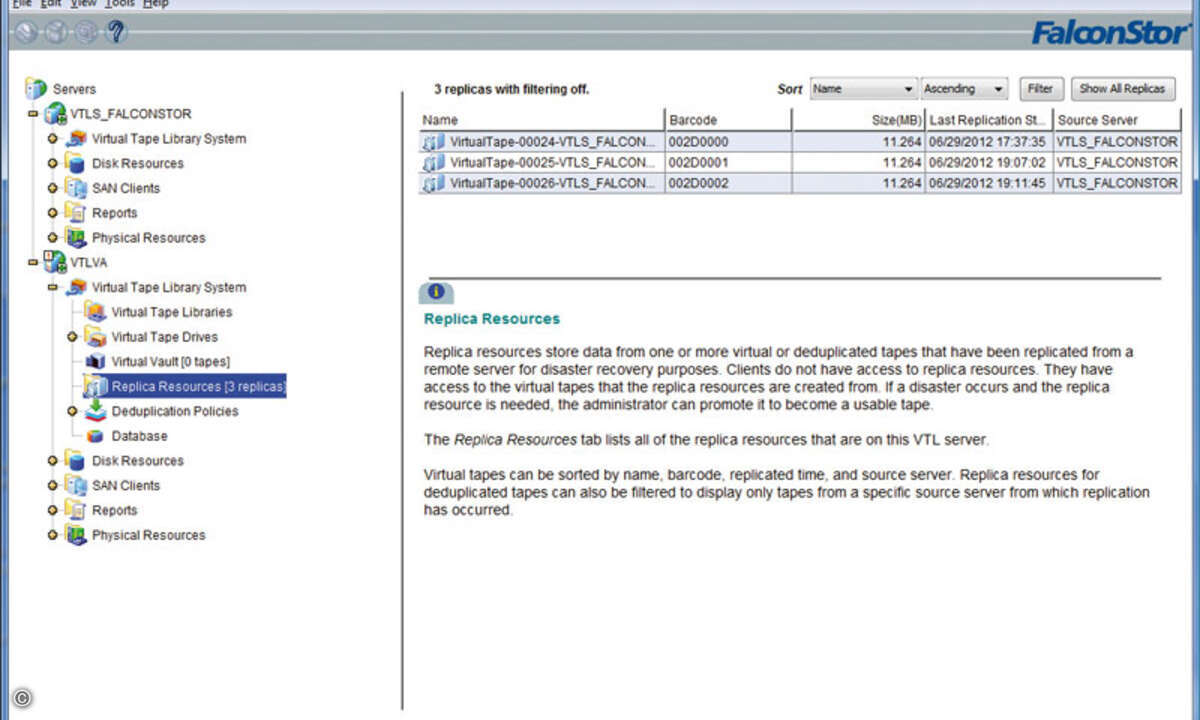Expand Virtual Tape Library System under VTLS_FALCONSTOR
The image size is (1200, 720).
53,138
